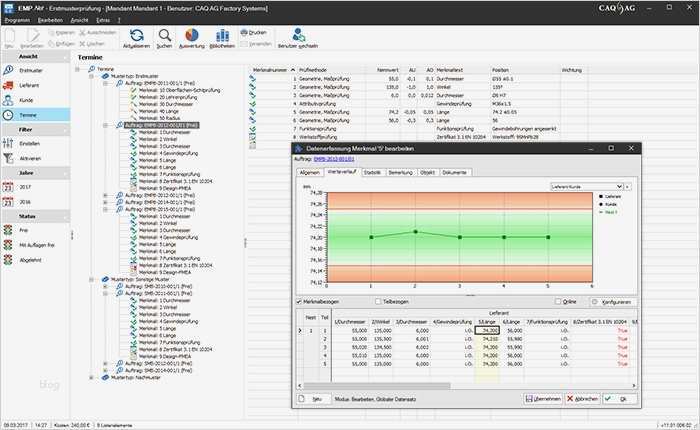This screenshot has height=430, width=700.
Task: Open the Programm menu
Action: [x=17, y=20]
